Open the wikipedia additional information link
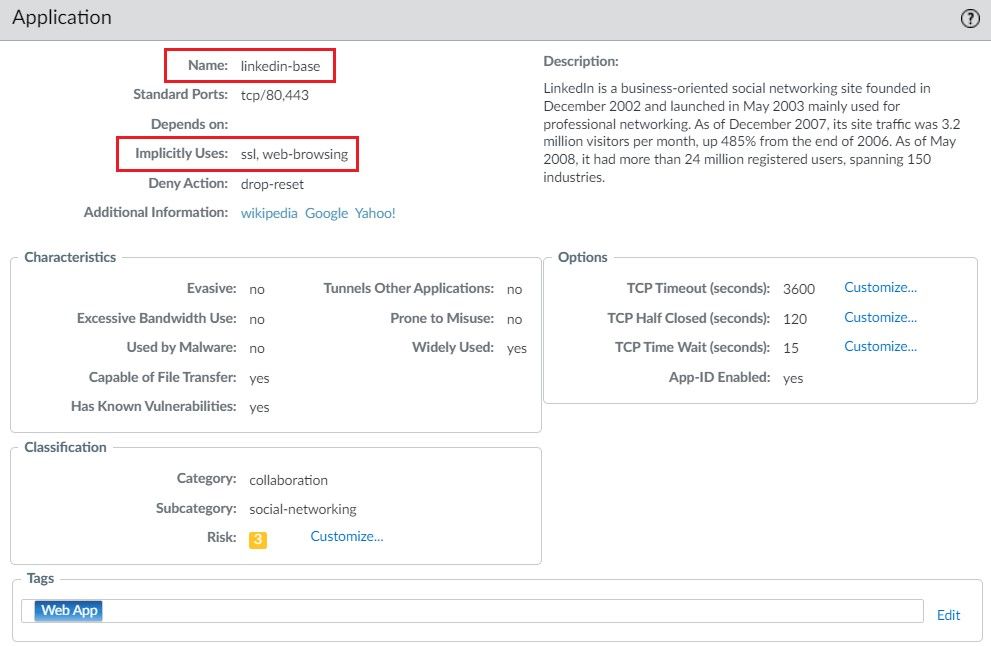 [x=269, y=213]
